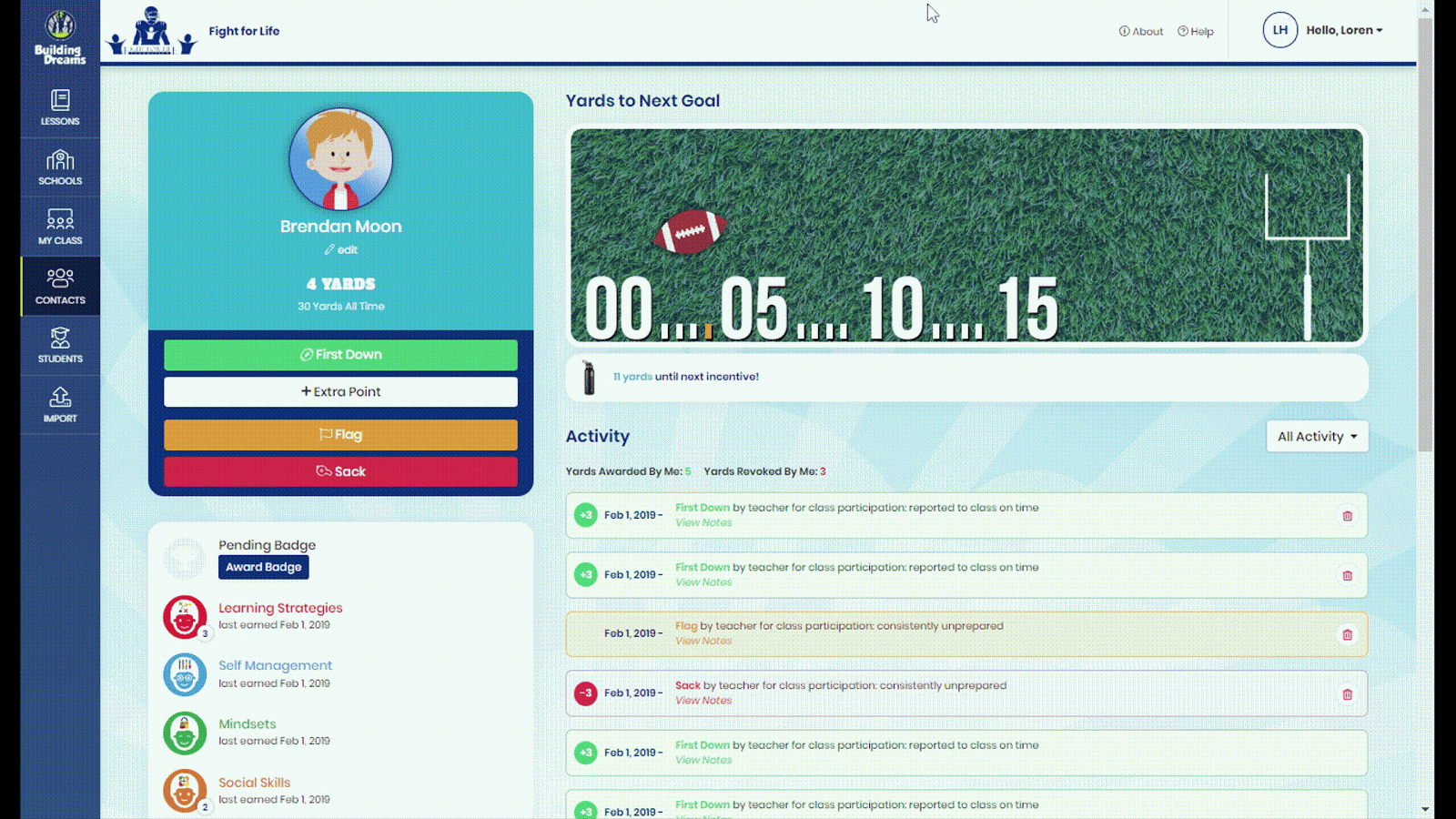Delete the Flag activity entry
The width and height of the screenshot is (1456, 819).
1347,635
